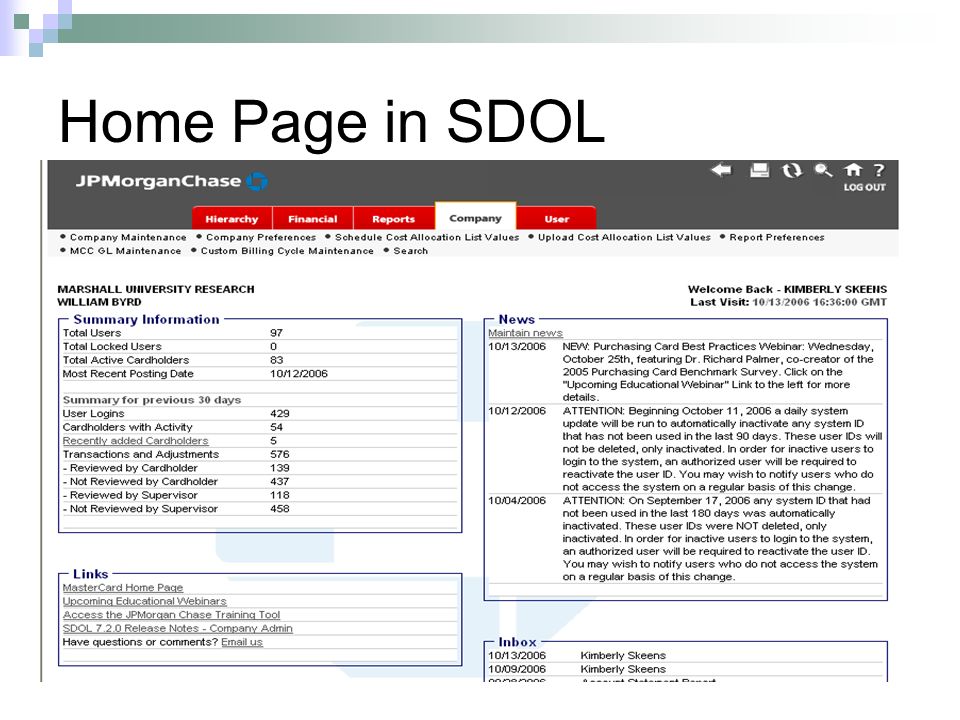Log out using LOG OUT
Image resolution: width=960 pixels, height=720 pixels.
[864, 187]
